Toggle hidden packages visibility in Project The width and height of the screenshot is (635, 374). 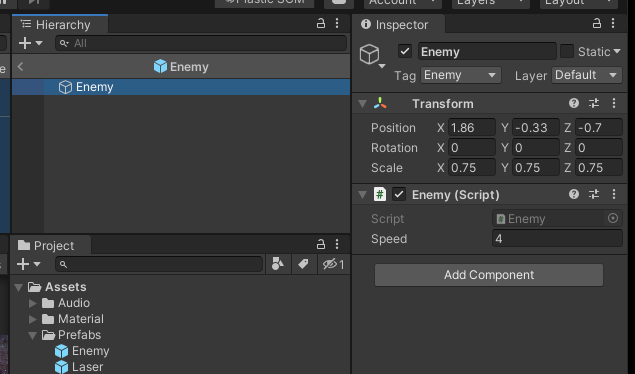[333, 264]
